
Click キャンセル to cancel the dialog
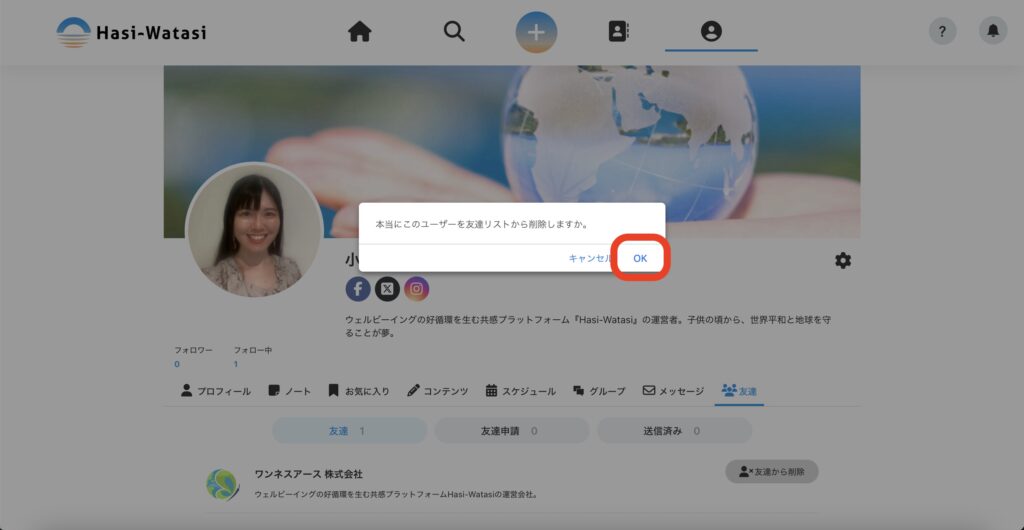pos(589,258)
